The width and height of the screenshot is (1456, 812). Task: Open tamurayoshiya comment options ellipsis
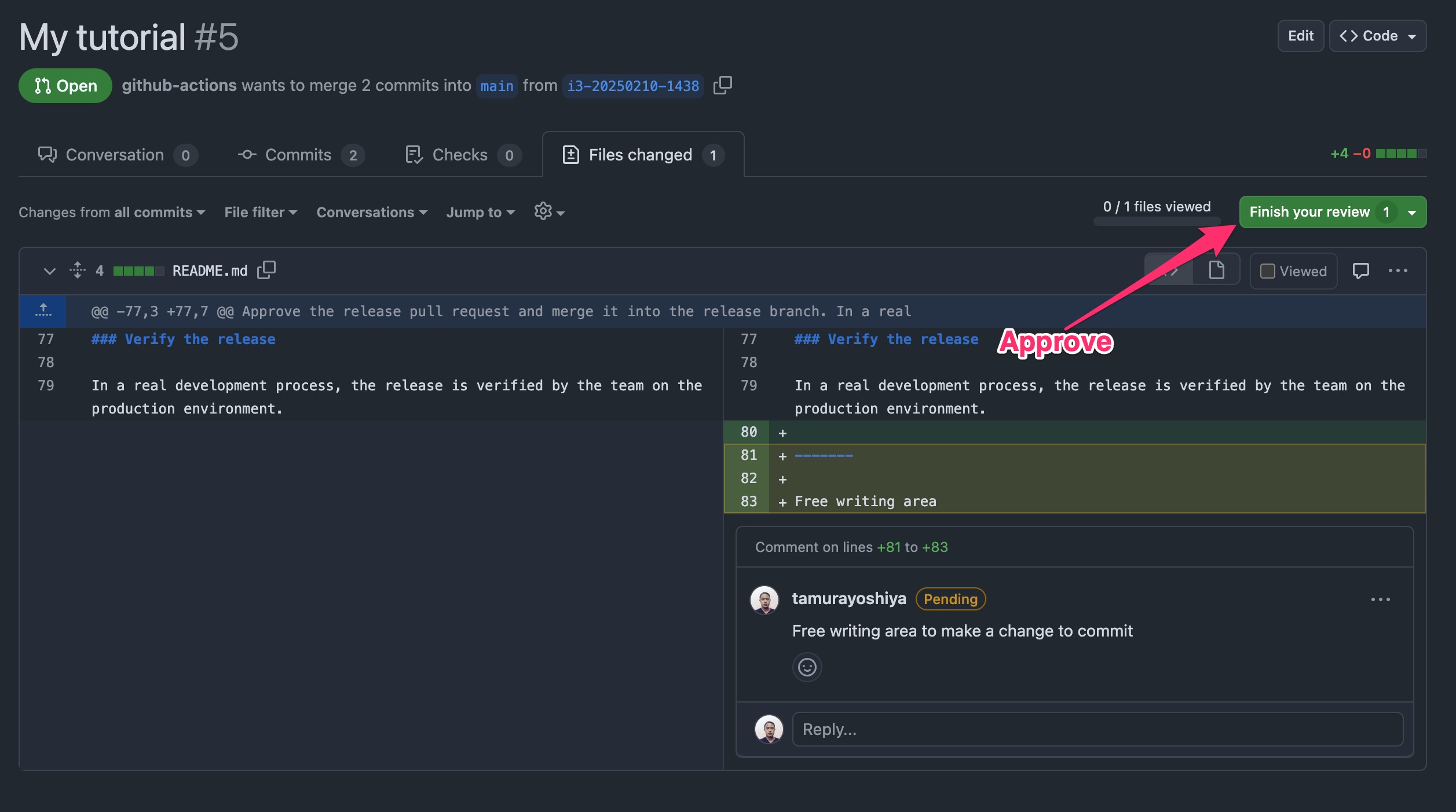[1380, 599]
